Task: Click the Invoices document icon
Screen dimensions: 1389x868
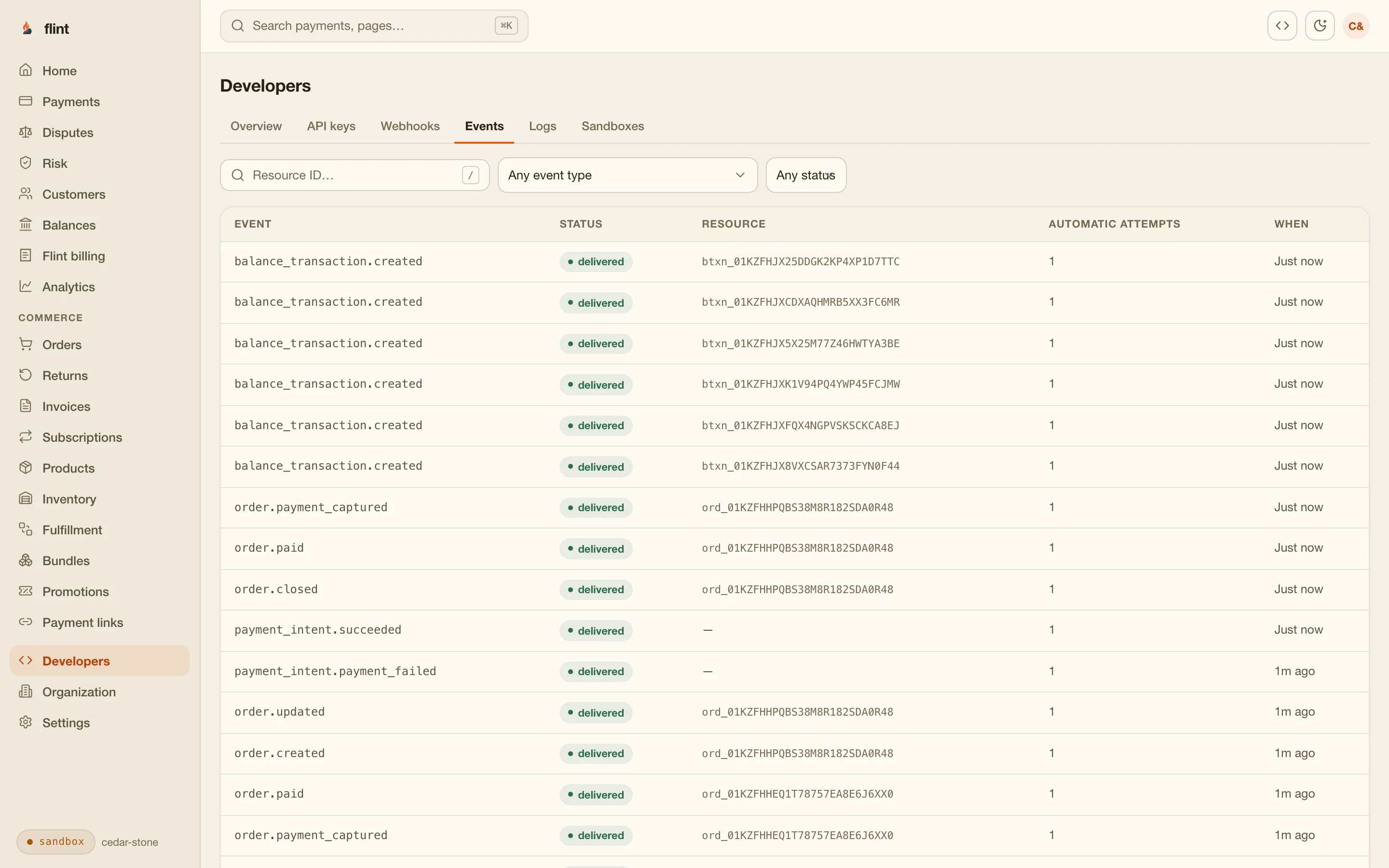Action: [x=25, y=406]
